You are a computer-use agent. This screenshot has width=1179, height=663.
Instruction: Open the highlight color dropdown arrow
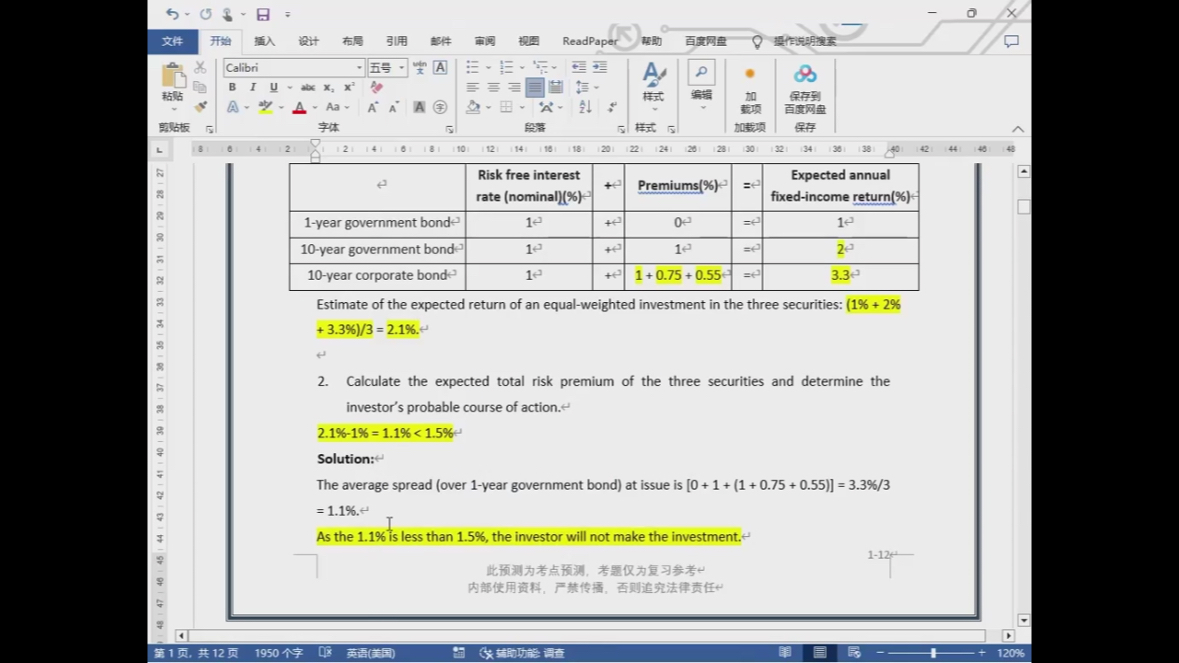pos(281,107)
